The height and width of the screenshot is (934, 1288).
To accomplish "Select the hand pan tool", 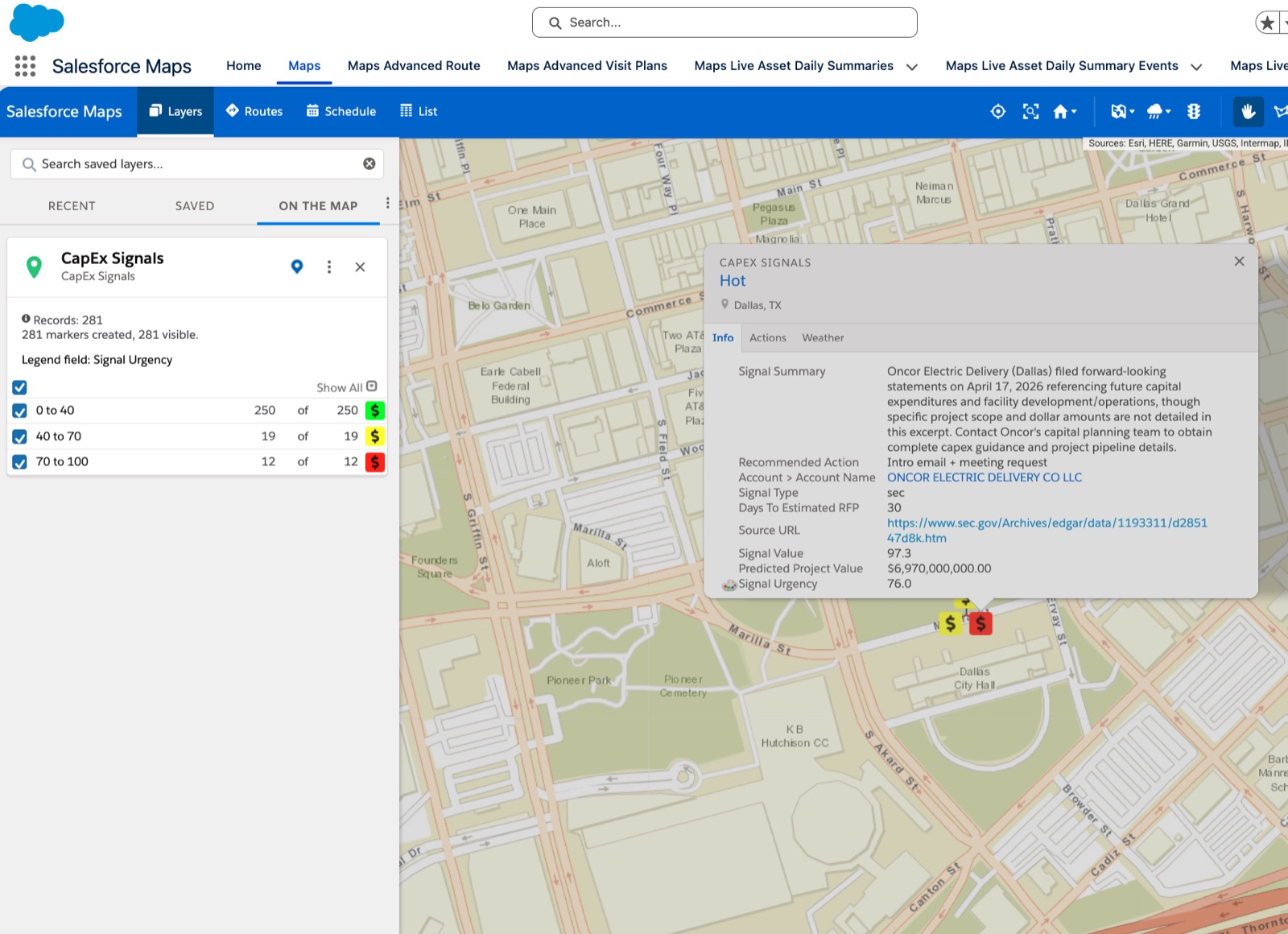I will pos(1248,112).
